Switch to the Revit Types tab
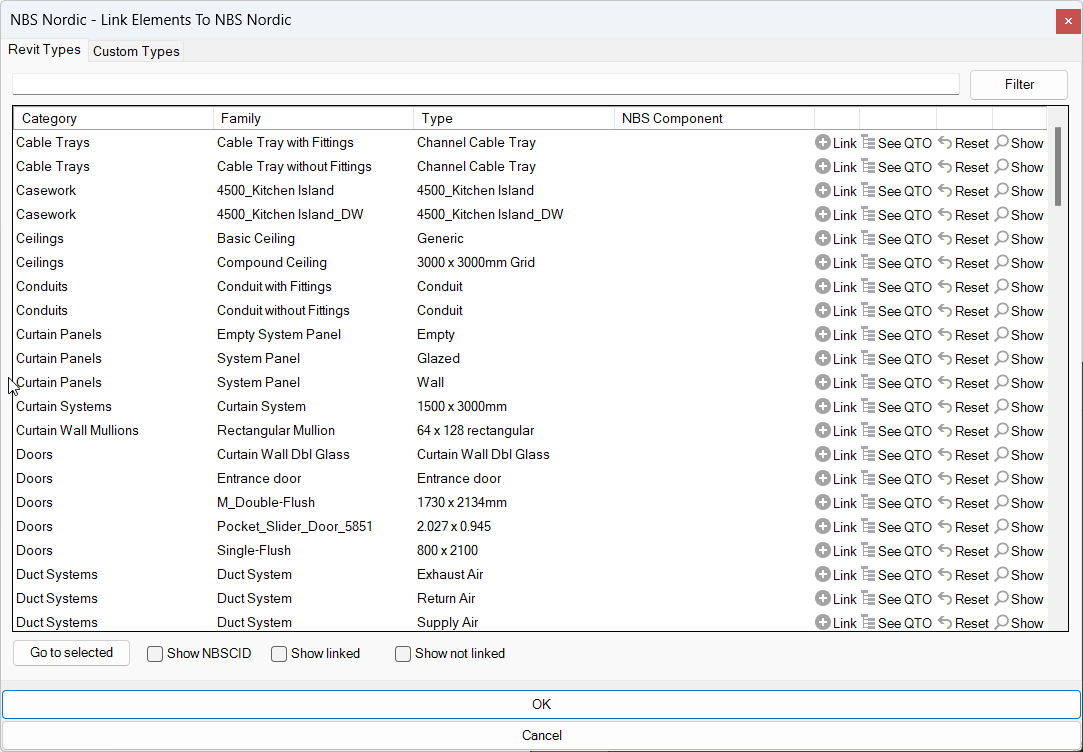The image size is (1083, 752). pos(45,50)
